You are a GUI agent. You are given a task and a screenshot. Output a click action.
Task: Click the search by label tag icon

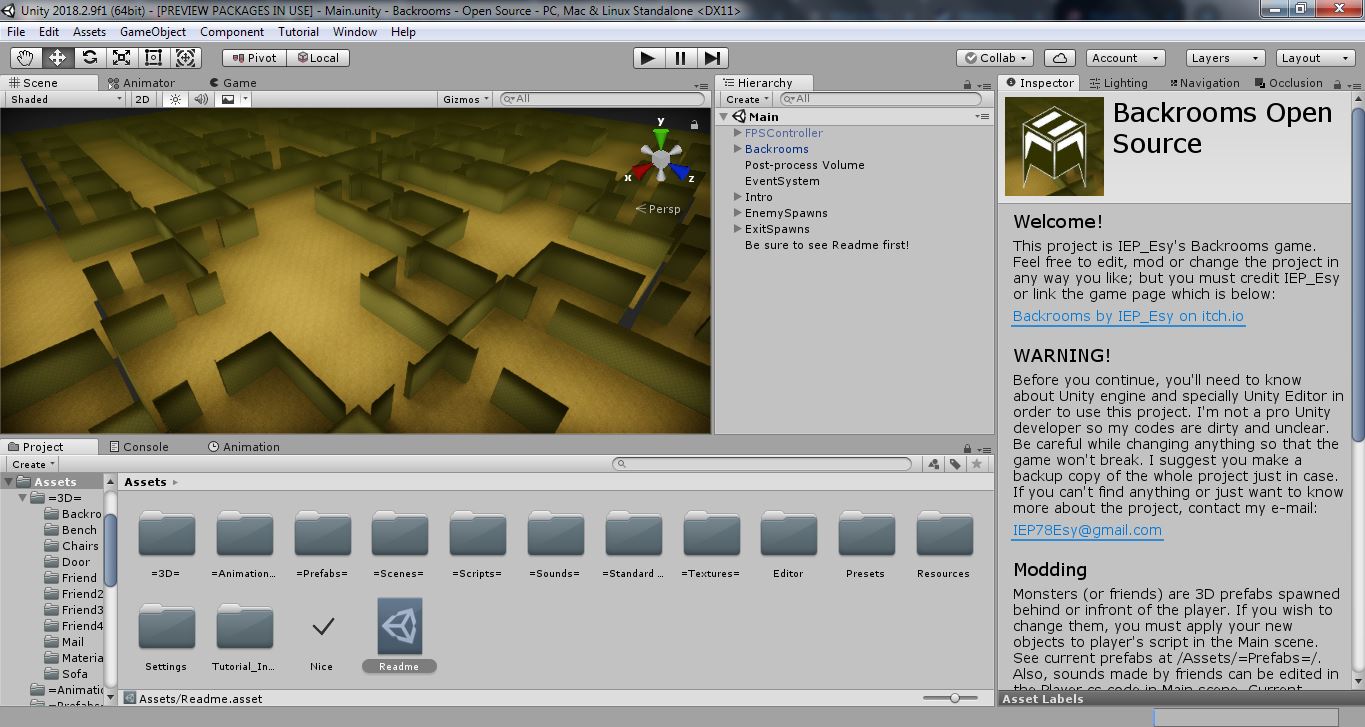[955, 464]
